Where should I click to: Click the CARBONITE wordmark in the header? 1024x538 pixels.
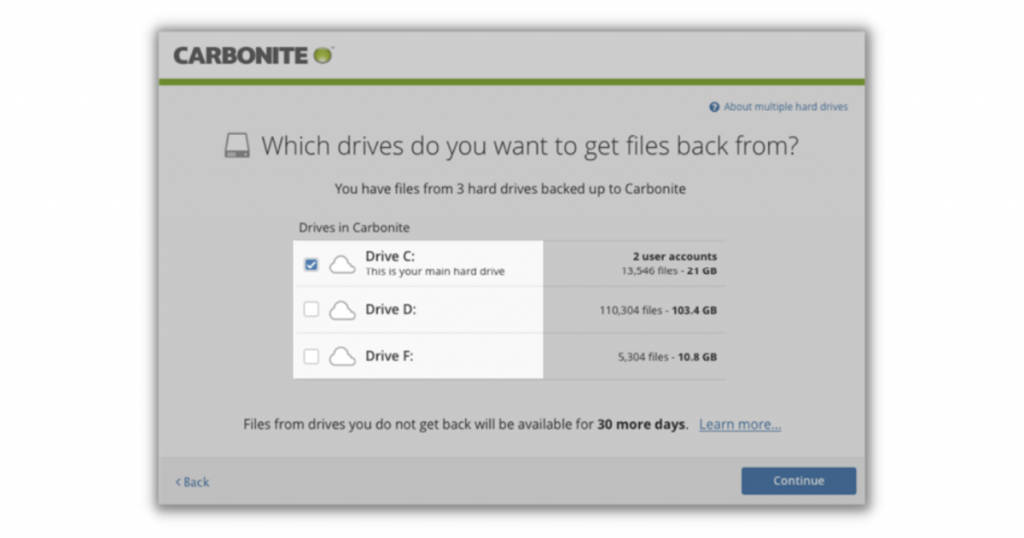tap(241, 56)
